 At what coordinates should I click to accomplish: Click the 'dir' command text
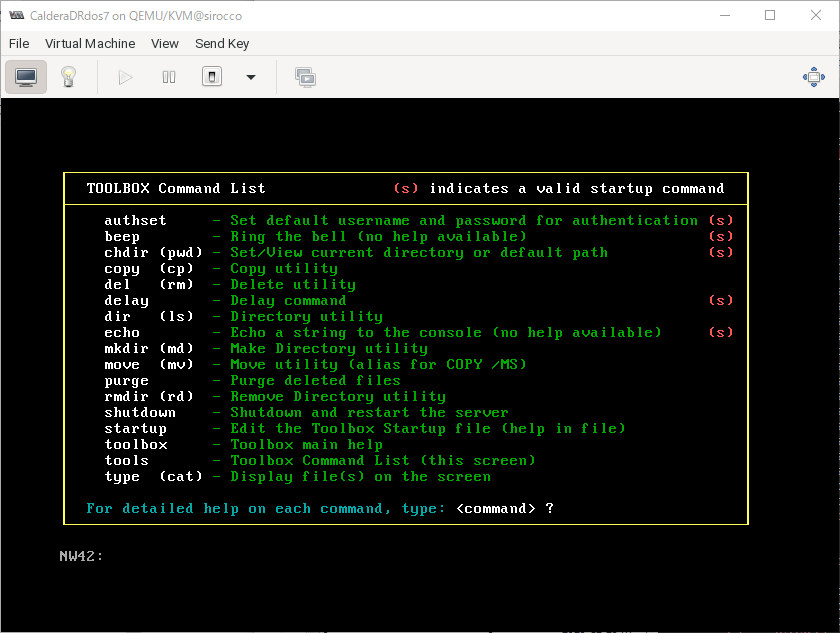click(117, 316)
